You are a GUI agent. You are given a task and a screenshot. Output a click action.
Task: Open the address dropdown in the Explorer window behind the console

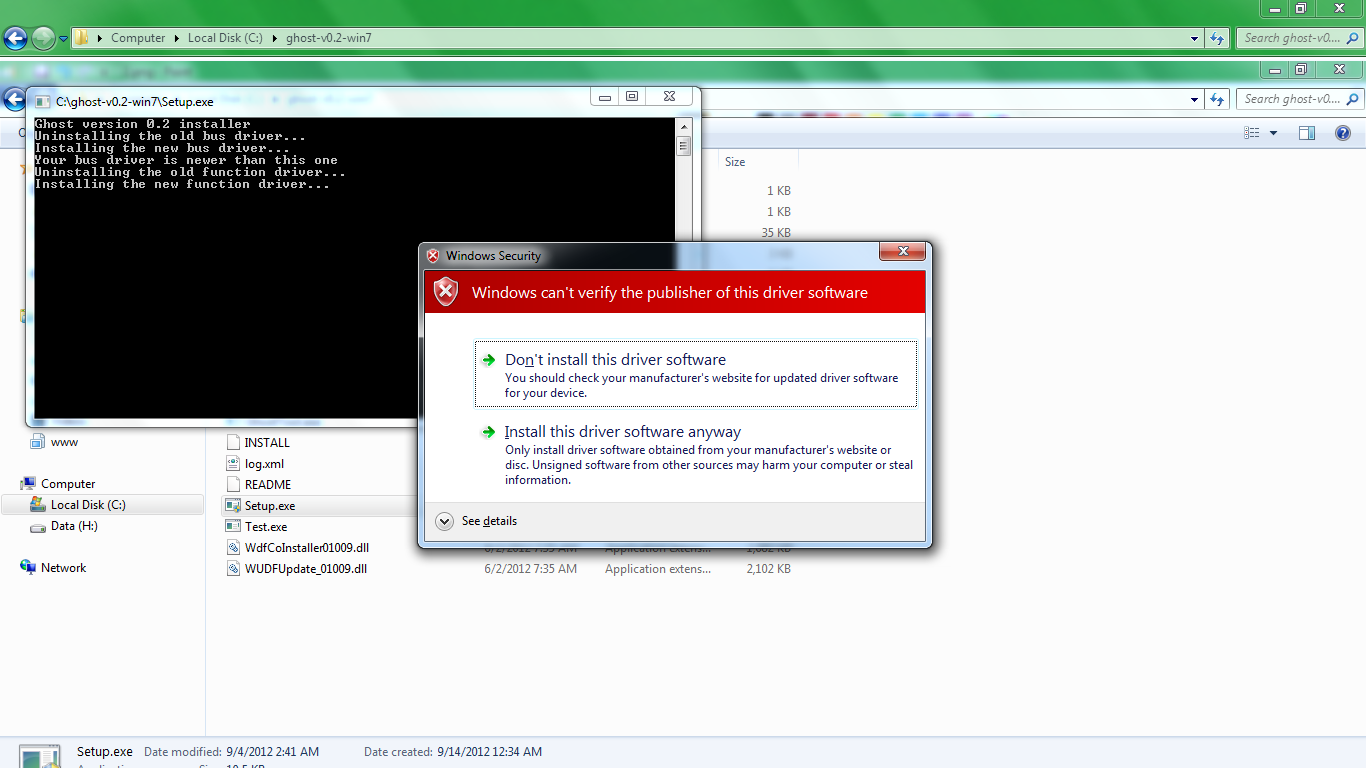(1195, 99)
